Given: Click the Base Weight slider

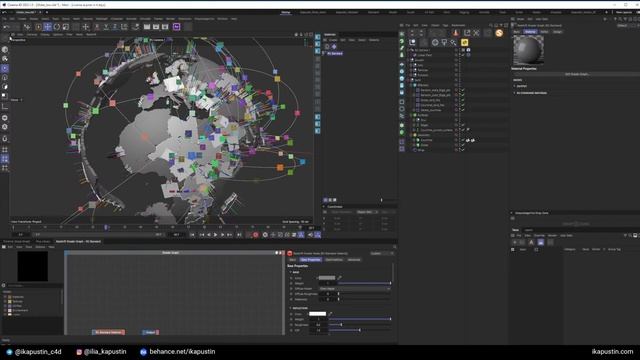Looking at the screenshot, I should point(364,283).
